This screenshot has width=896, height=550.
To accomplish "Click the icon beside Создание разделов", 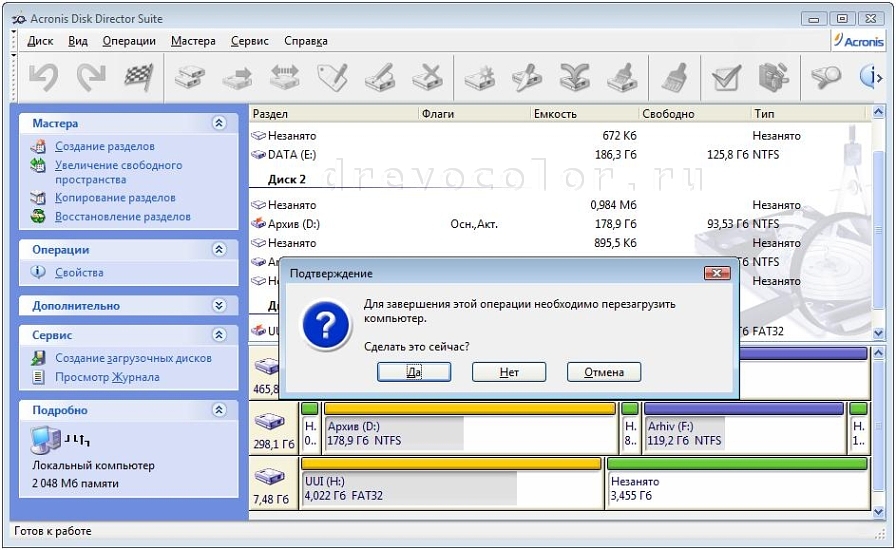I will [38, 146].
